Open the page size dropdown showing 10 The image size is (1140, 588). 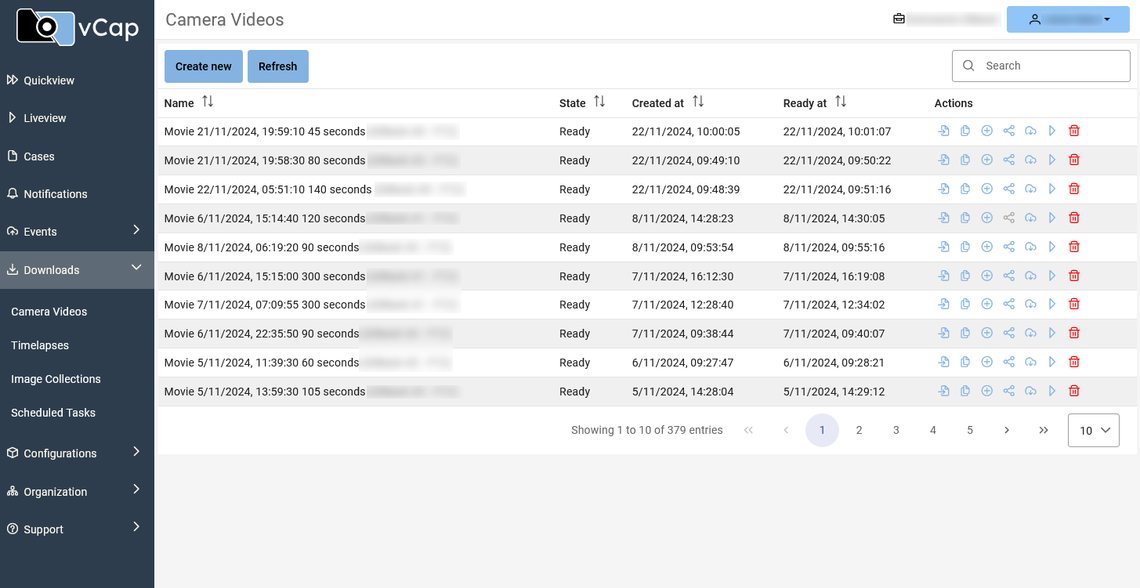(1093, 430)
